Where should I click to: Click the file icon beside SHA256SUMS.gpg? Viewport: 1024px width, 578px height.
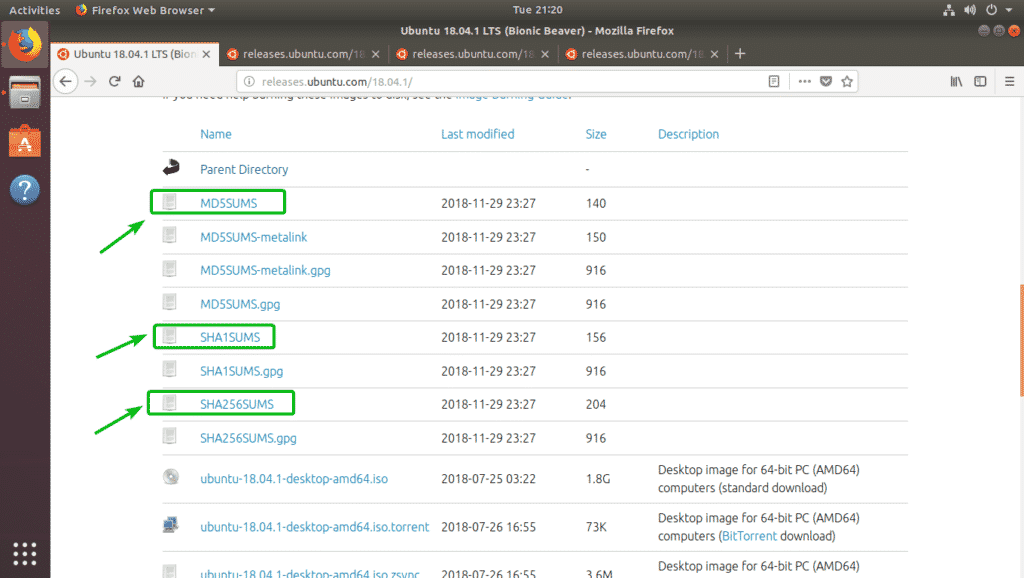click(170, 436)
